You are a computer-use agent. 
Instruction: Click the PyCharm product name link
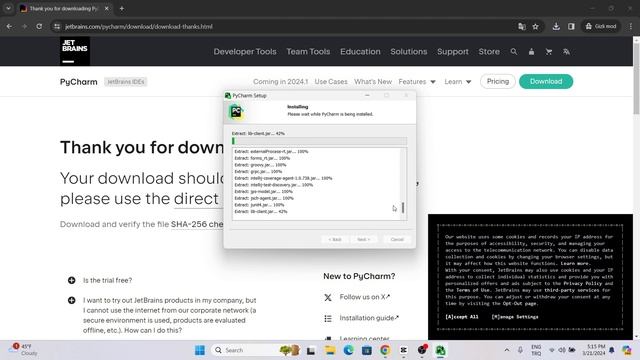pyautogui.click(x=79, y=82)
